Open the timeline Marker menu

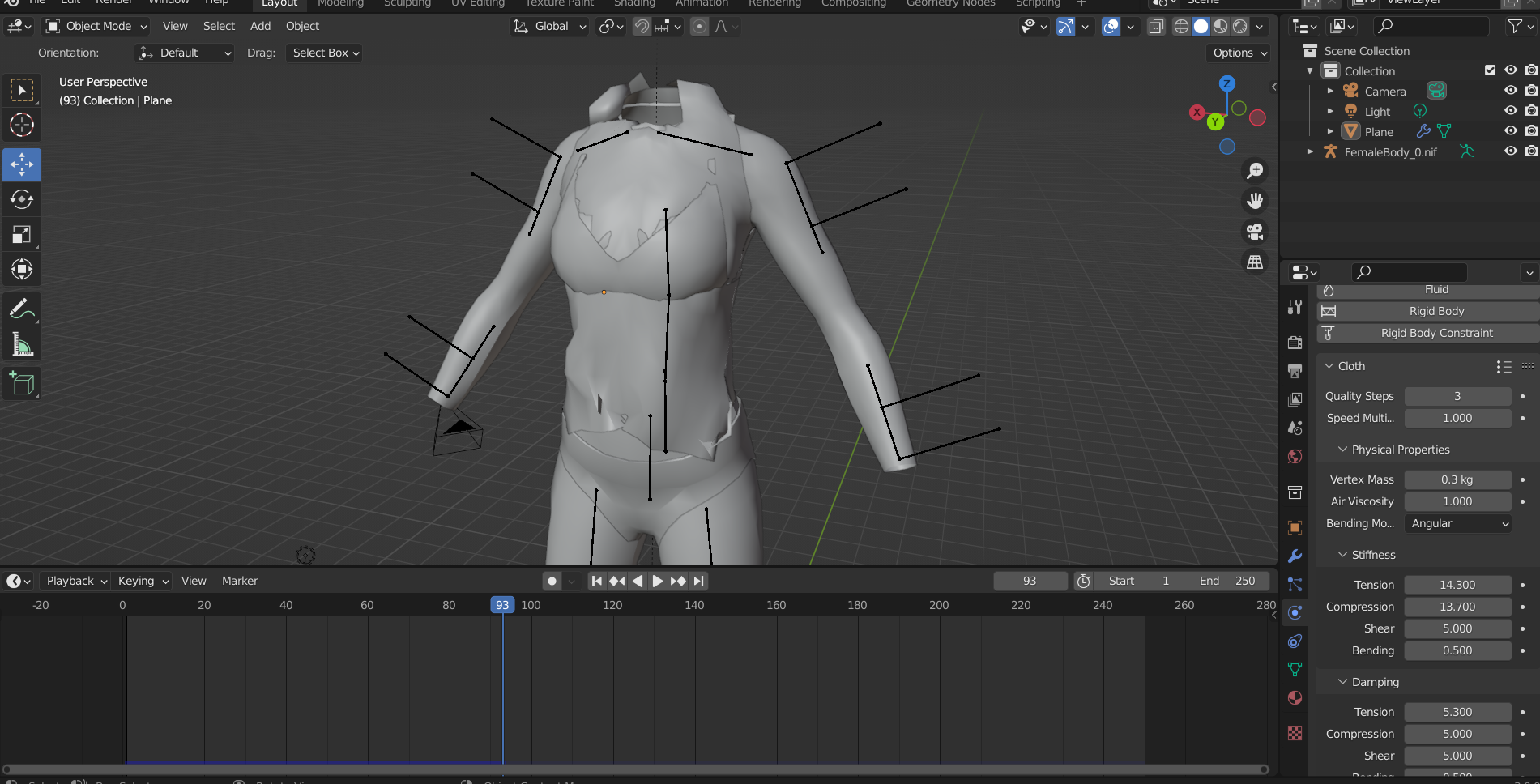click(x=240, y=581)
